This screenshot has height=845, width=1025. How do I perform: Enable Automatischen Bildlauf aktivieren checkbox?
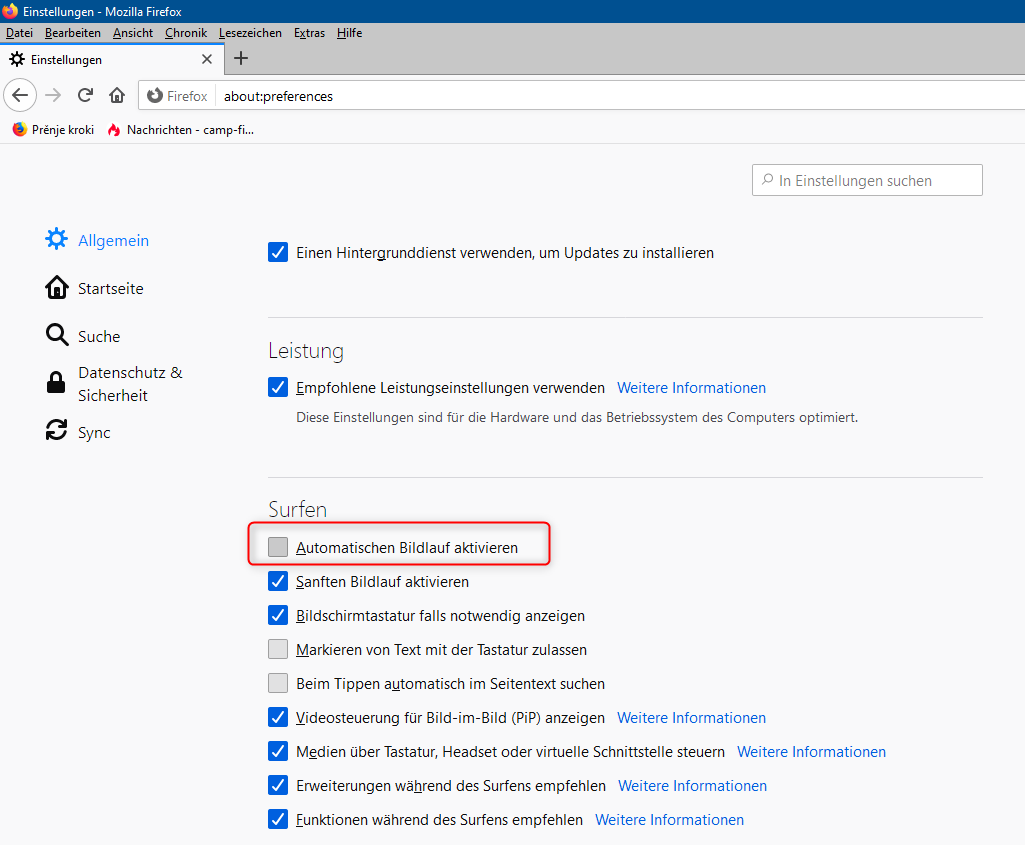pyautogui.click(x=278, y=547)
